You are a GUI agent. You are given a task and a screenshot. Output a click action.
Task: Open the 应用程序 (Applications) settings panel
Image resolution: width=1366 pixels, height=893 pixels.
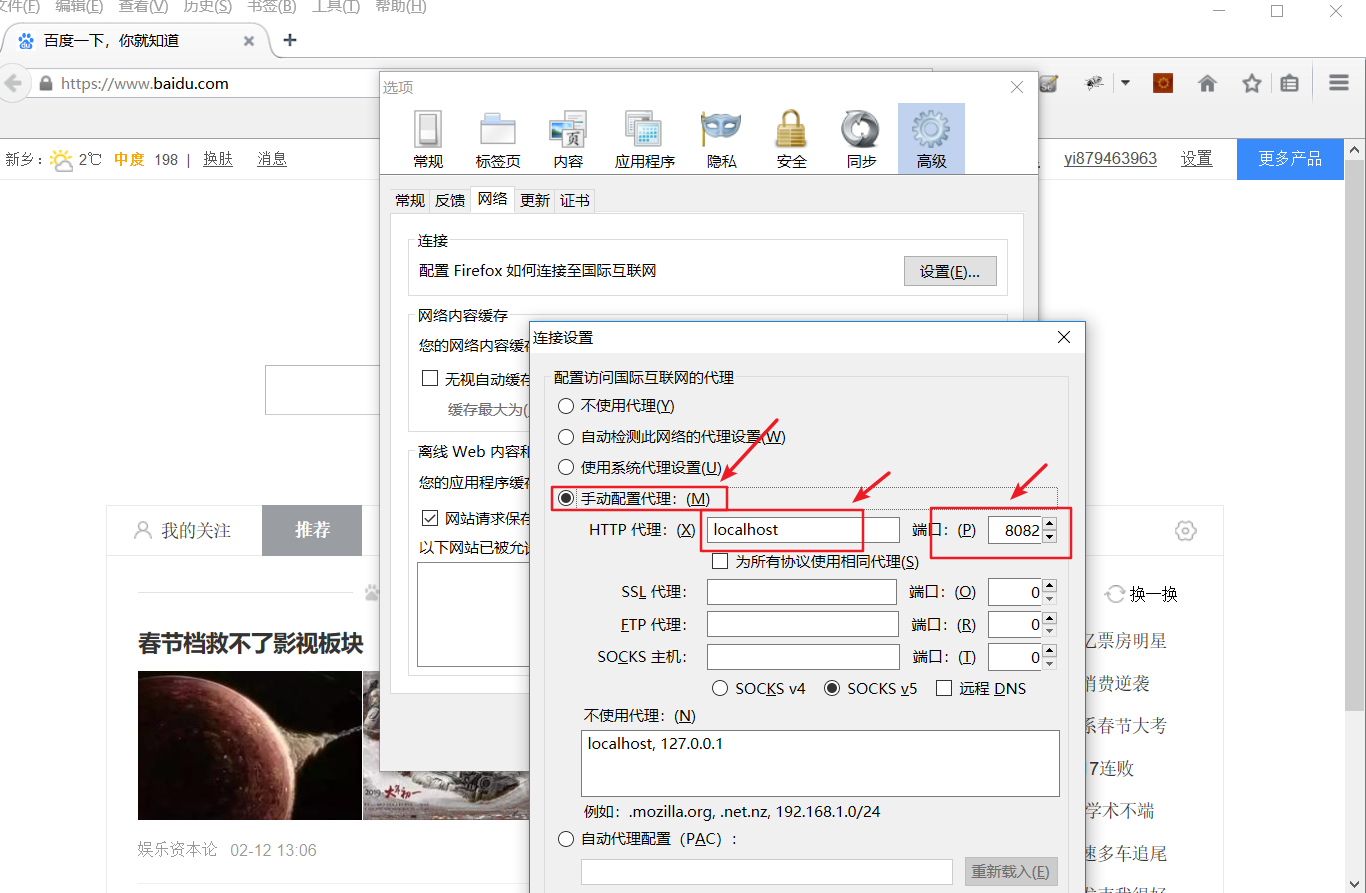pos(644,138)
